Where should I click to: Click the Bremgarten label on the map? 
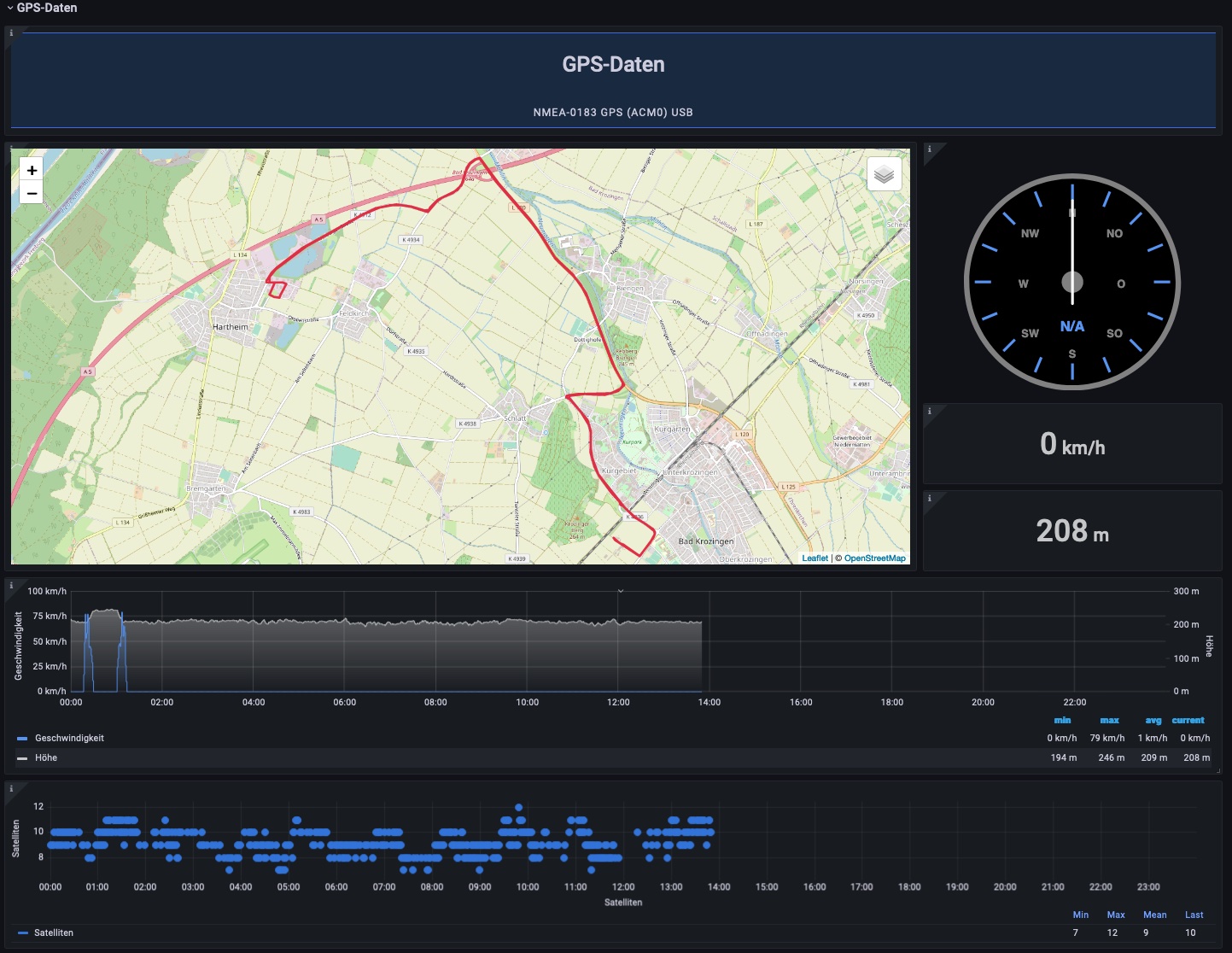click(207, 488)
